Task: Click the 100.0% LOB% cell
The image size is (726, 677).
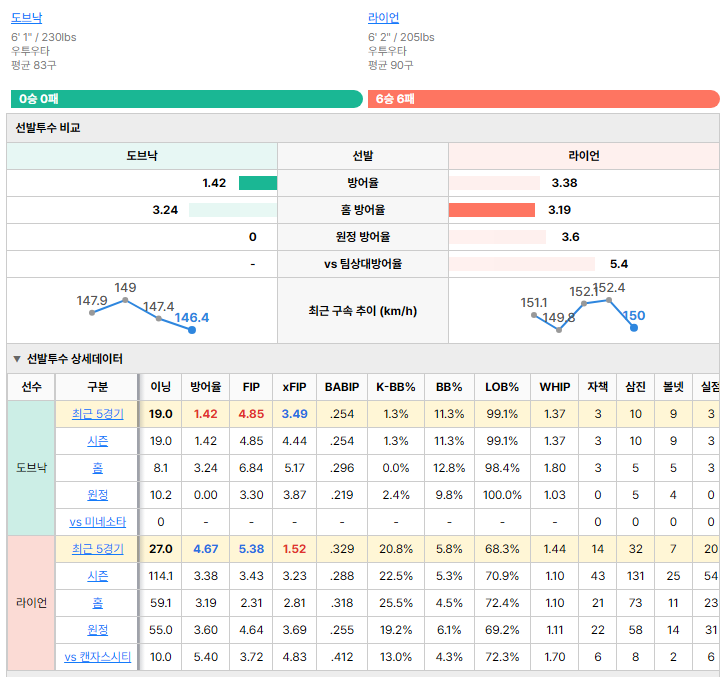Action: [502, 495]
